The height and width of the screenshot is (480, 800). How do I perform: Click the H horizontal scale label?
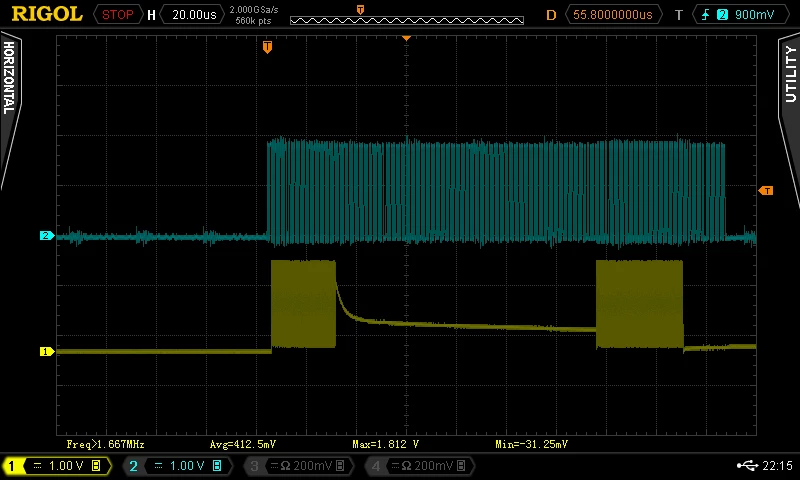151,15
